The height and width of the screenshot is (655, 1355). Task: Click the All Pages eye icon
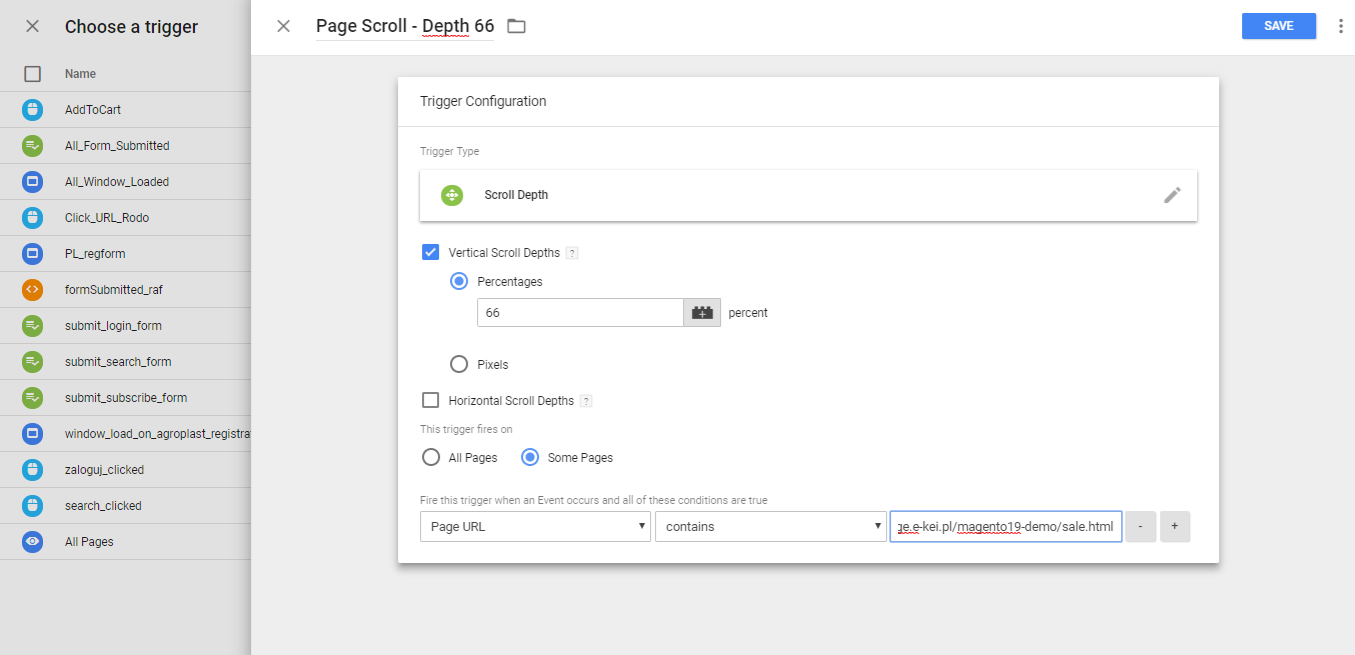pyautogui.click(x=32, y=542)
